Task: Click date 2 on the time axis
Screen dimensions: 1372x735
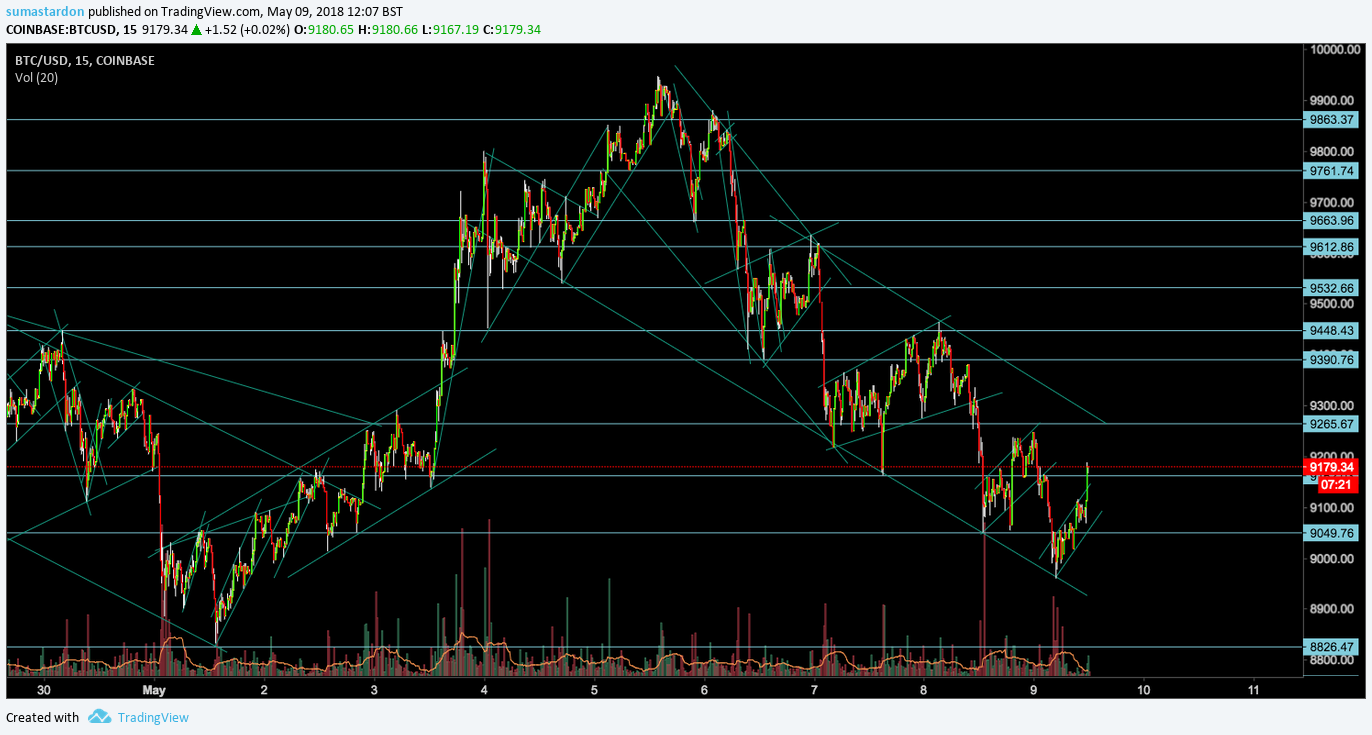Action: click(x=264, y=690)
